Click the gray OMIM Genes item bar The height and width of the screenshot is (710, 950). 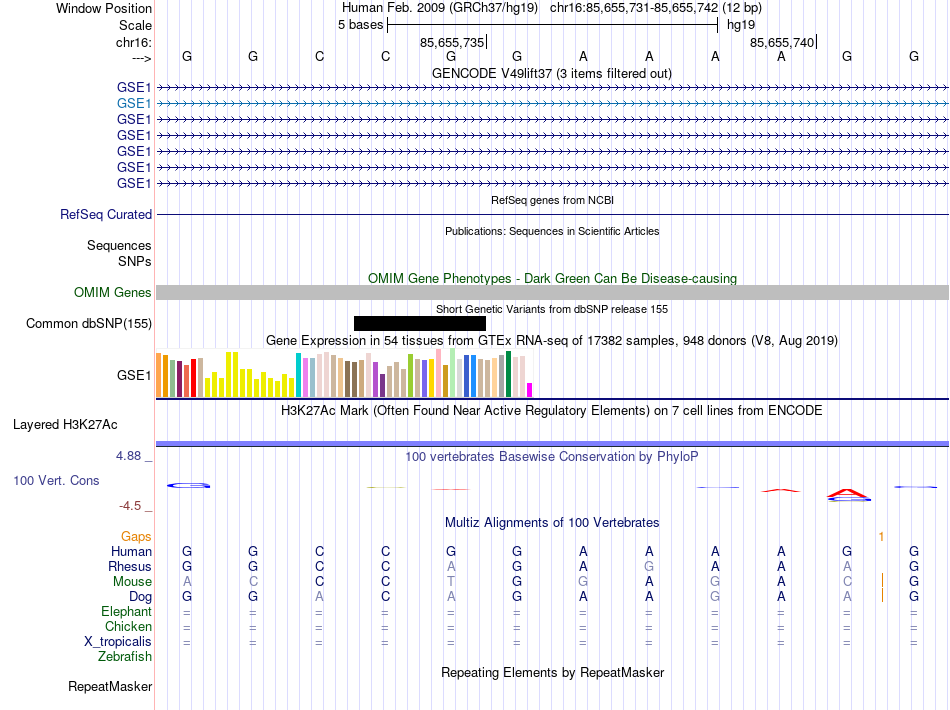point(552,293)
